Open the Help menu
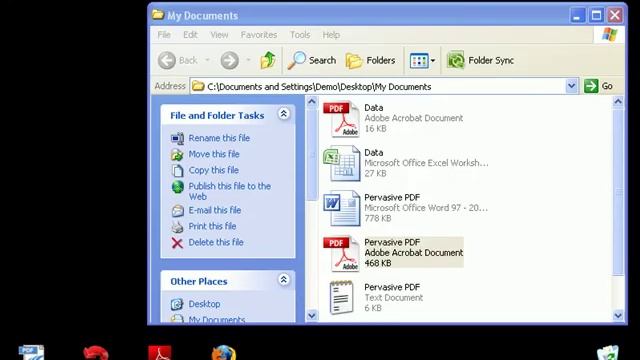Viewport: 640px width, 360px height. click(331, 35)
